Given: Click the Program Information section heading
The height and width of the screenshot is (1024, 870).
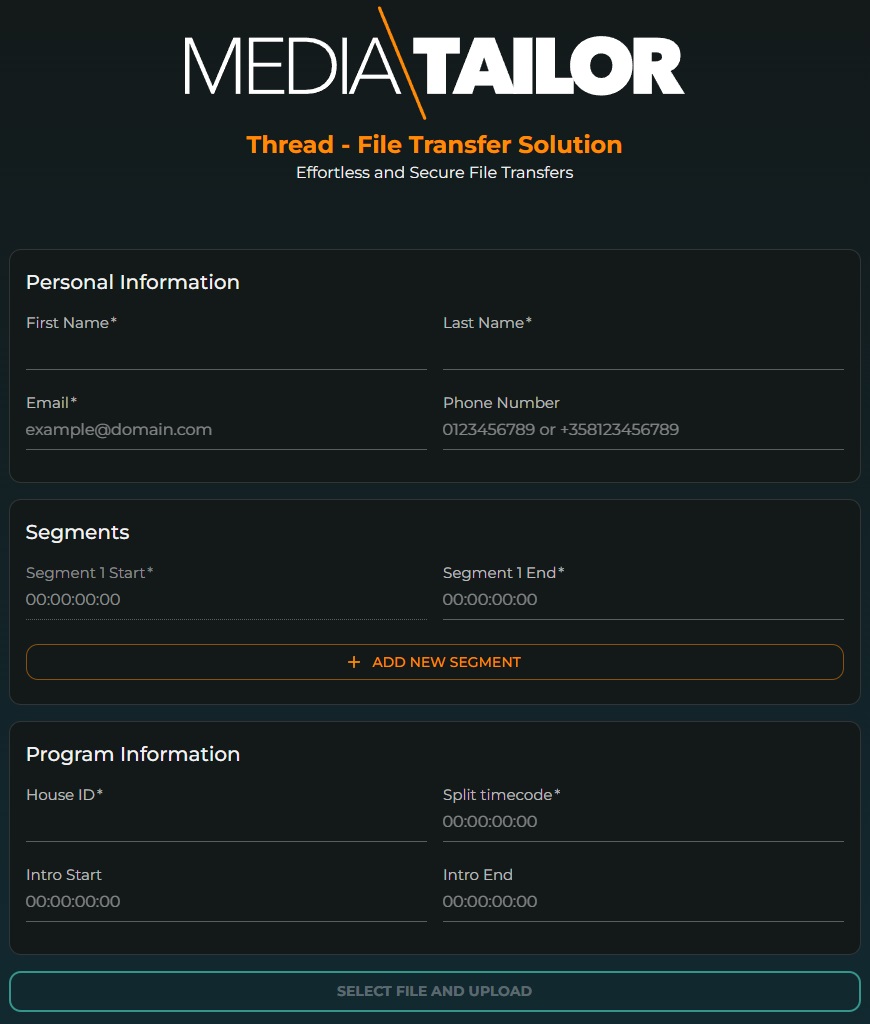Looking at the screenshot, I should point(133,754).
